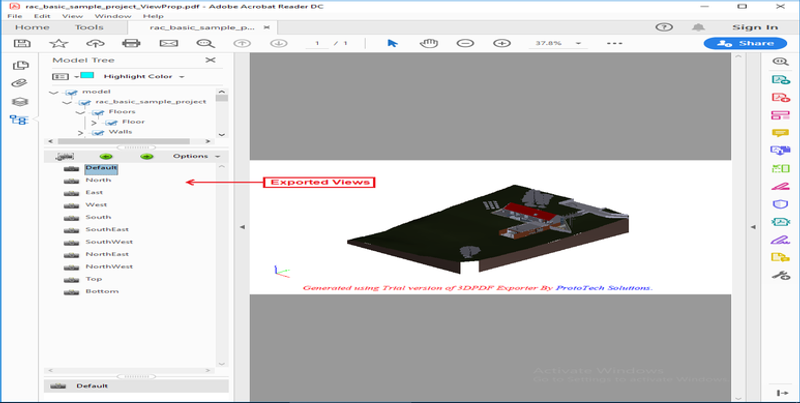Open the zoom percentage dropdown

pos(578,43)
